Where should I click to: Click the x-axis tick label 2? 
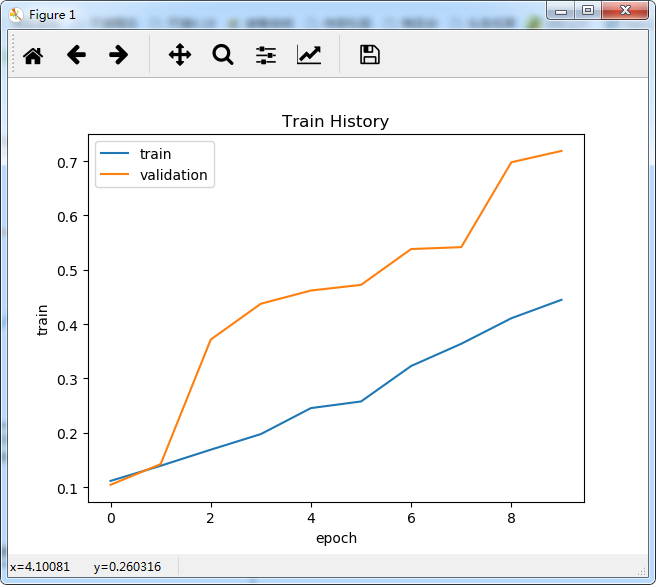(x=210, y=518)
